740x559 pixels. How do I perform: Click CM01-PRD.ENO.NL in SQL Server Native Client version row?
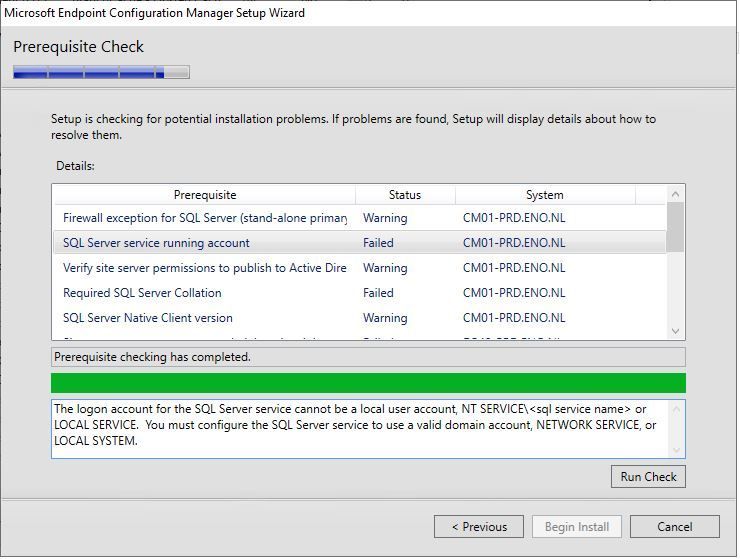[x=514, y=318]
